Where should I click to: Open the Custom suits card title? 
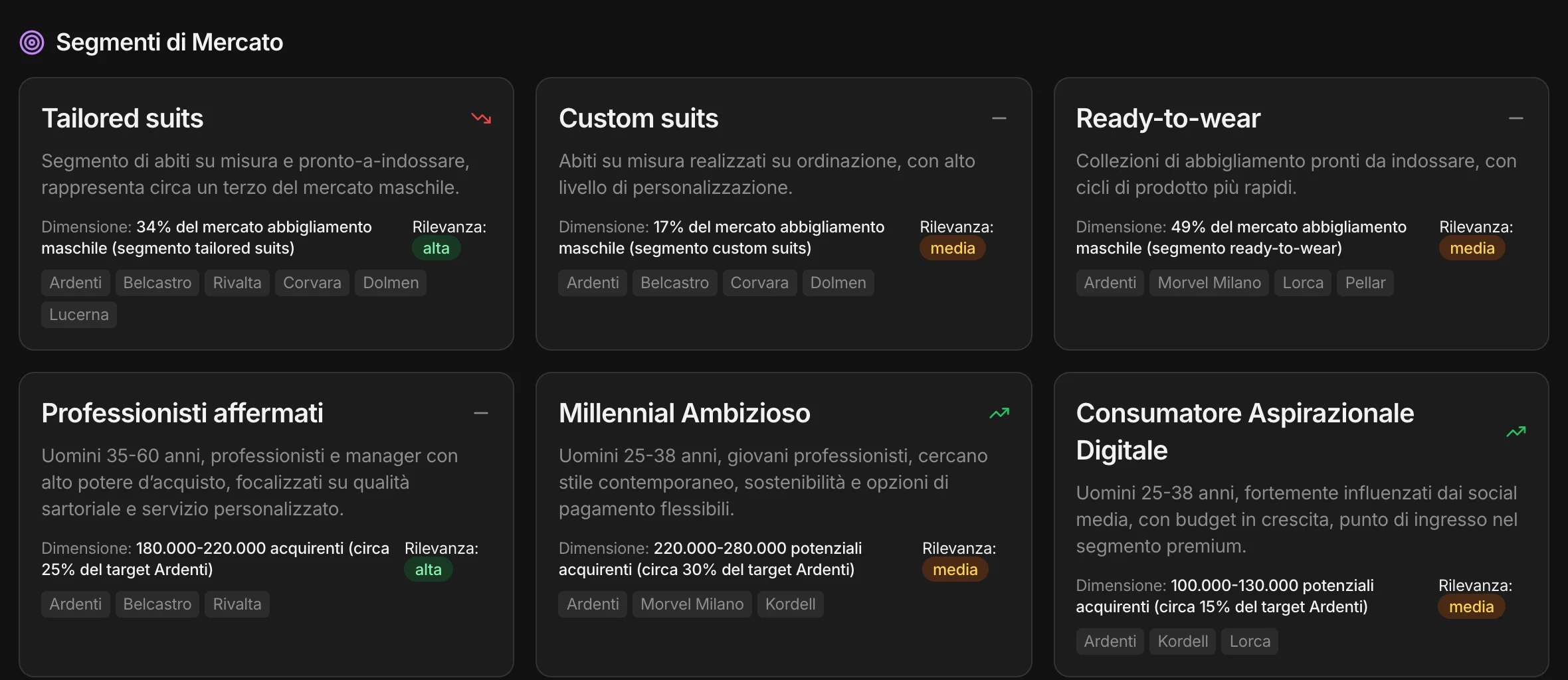[x=638, y=118]
